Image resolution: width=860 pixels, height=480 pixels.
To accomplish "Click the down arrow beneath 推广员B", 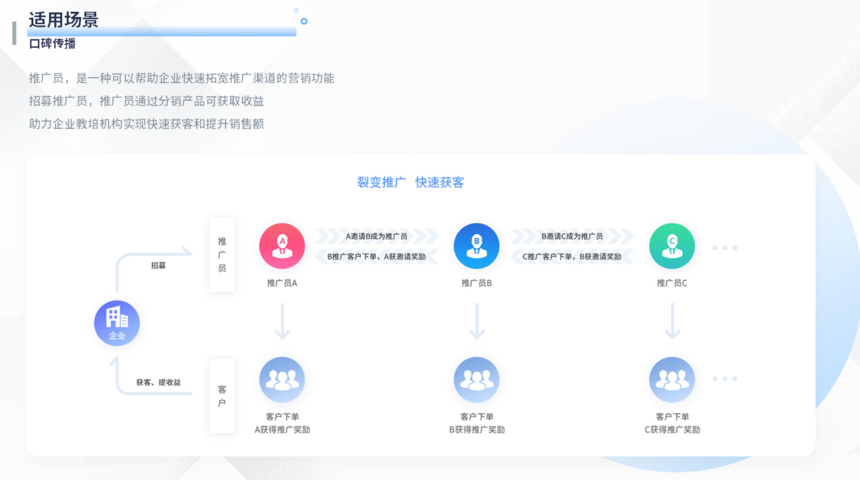I will (x=477, y=322).
